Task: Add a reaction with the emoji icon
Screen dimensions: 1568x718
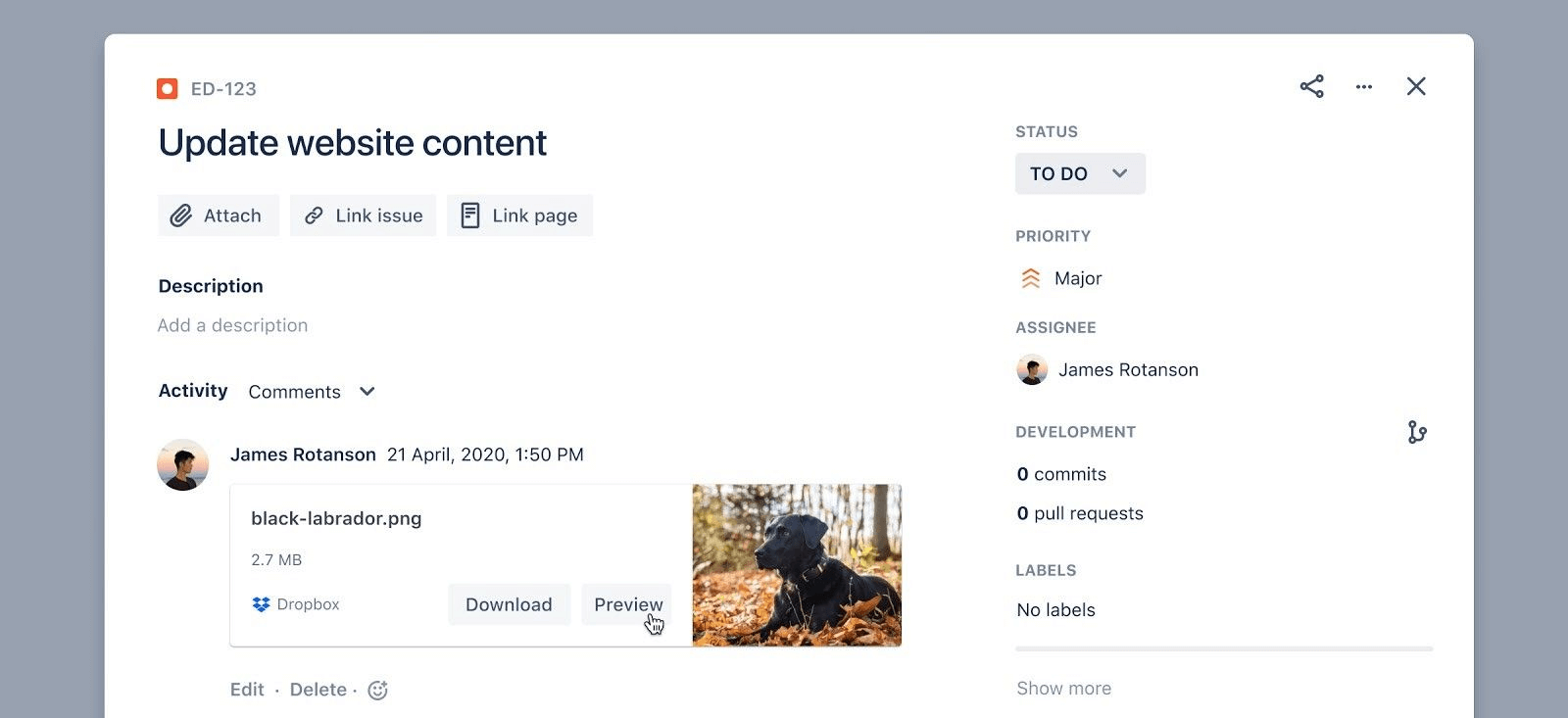Action: tap(377, 691)
